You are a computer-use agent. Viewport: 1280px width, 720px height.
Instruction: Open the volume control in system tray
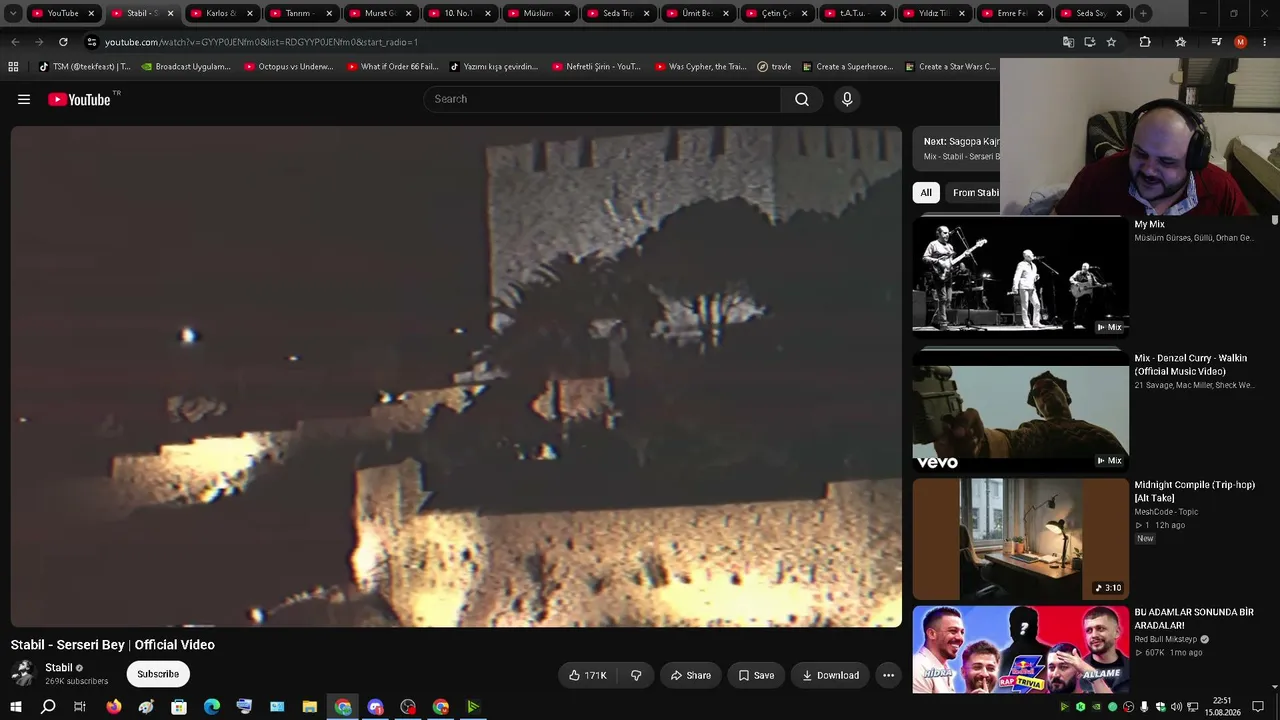click(x=1176, y=707)
